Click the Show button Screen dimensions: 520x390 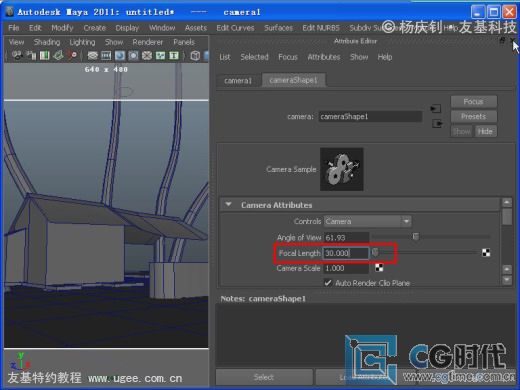point(462,131)
